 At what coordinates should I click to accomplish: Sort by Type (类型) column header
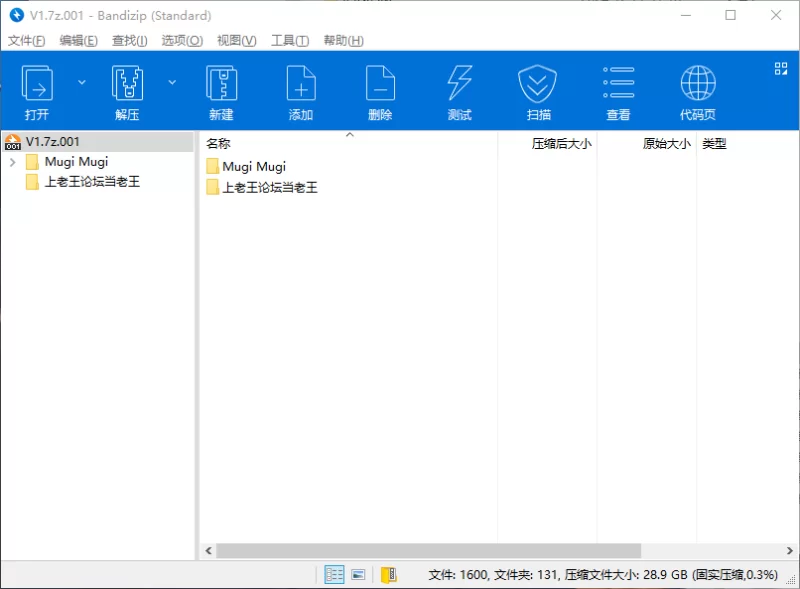point(714,143)
